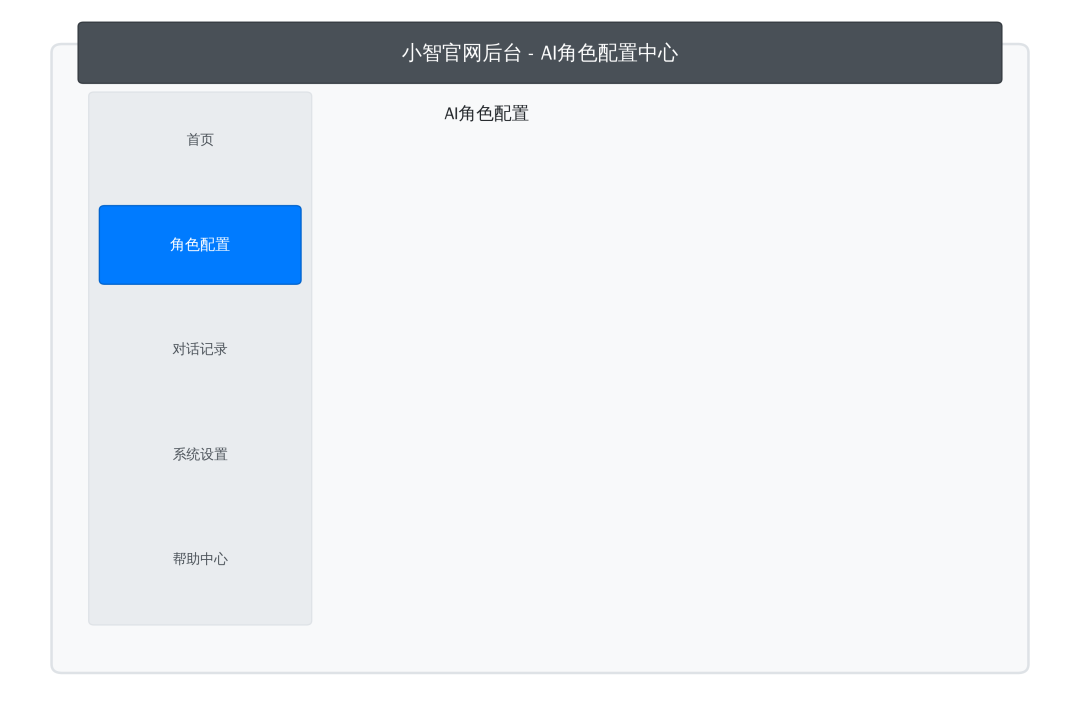This screenshot has height=717, width=1080.
Task: Click the highlighted blue 角色配置 button
Action: click(x=200, y=244)
